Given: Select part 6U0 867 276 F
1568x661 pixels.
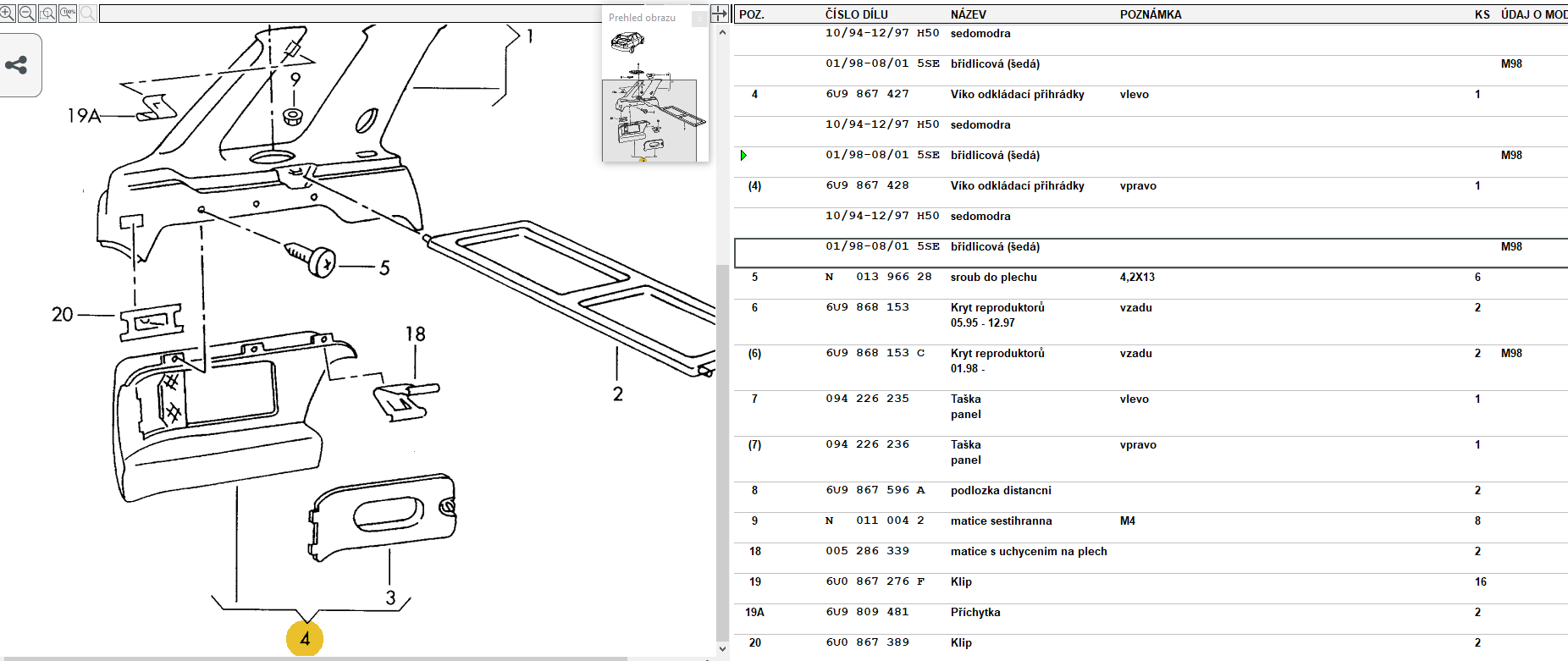Looking at the screenshot, I should pyautogui.click(x=875, y=581).
